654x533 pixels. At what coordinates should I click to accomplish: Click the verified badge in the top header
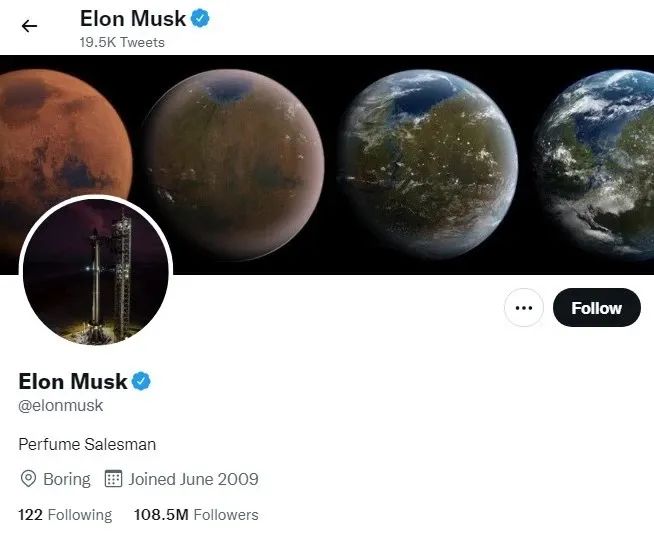200,19
